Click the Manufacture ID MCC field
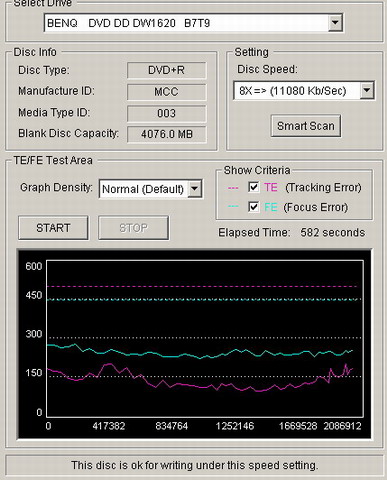 pyautogui.click(x=166, y=92)
